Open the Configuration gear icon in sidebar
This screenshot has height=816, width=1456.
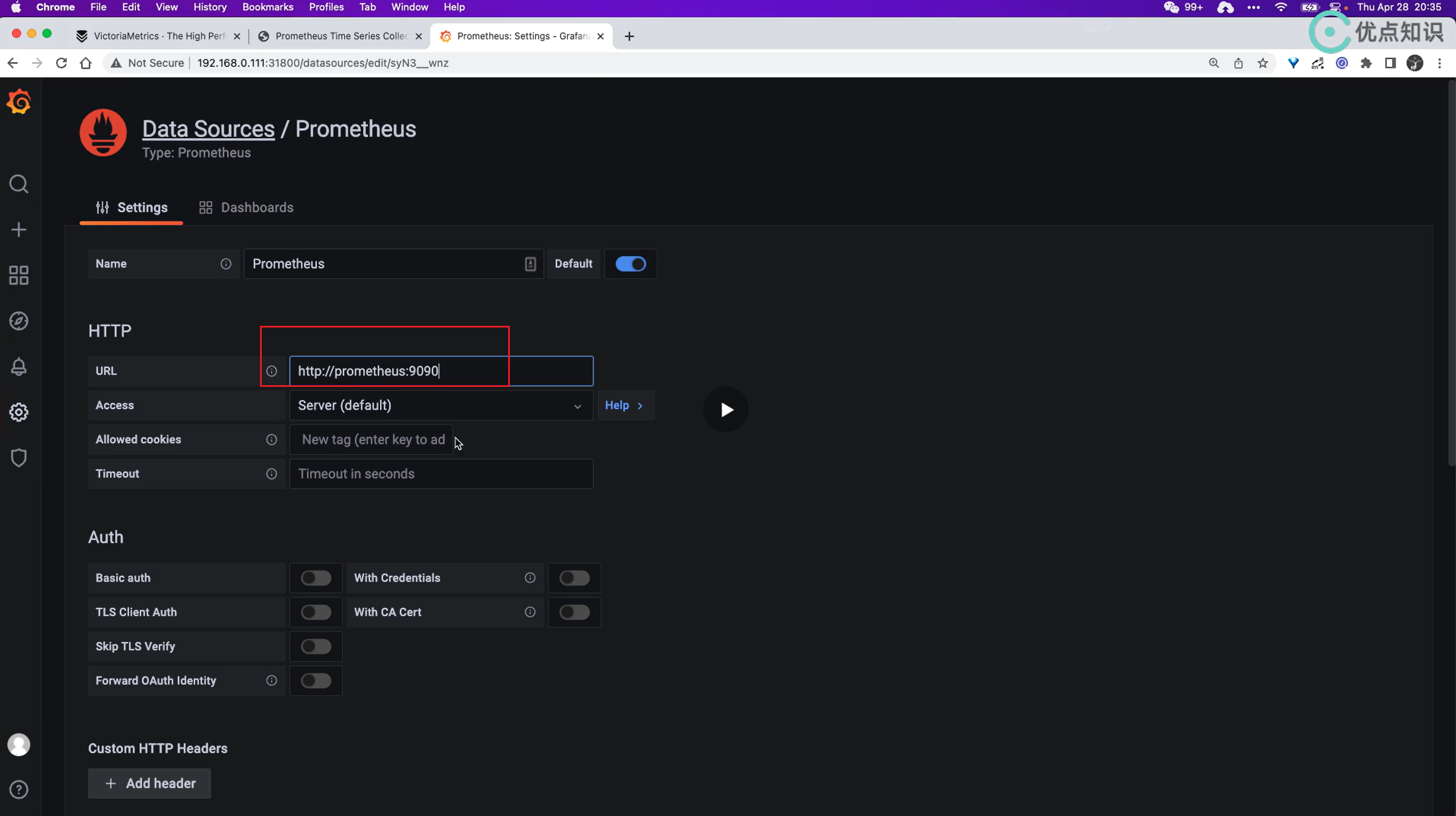(x=19, y=412)
